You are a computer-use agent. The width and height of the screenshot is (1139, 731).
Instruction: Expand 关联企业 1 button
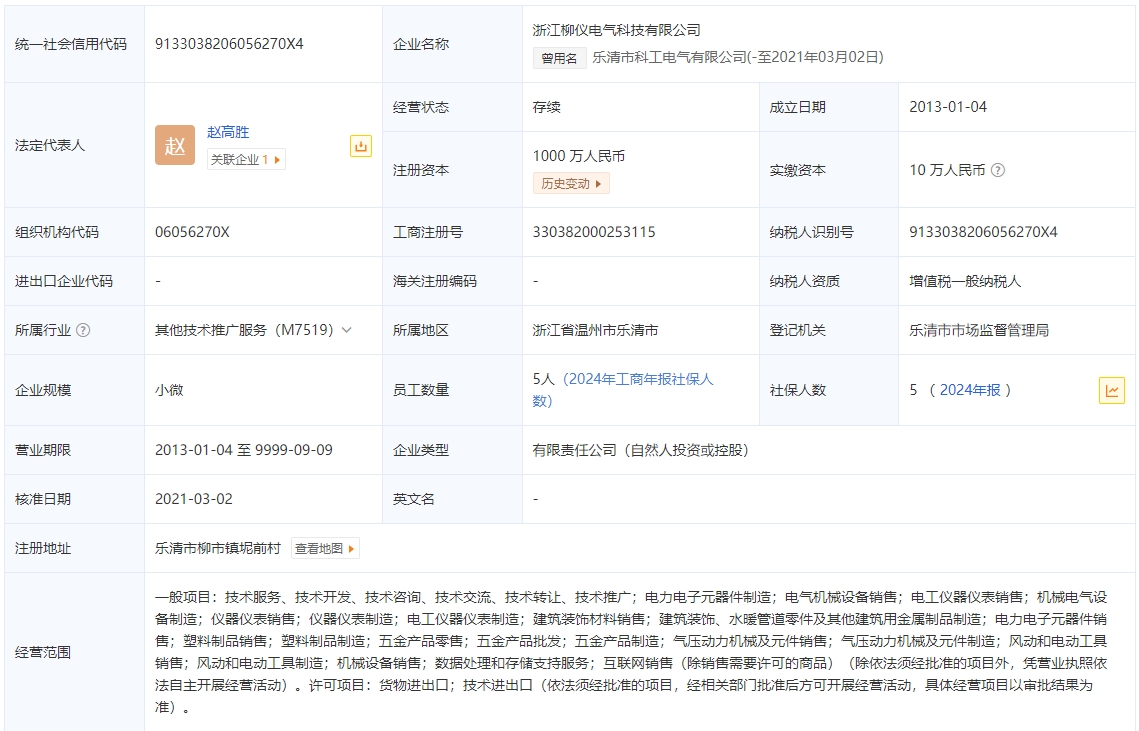coord(246,159)
